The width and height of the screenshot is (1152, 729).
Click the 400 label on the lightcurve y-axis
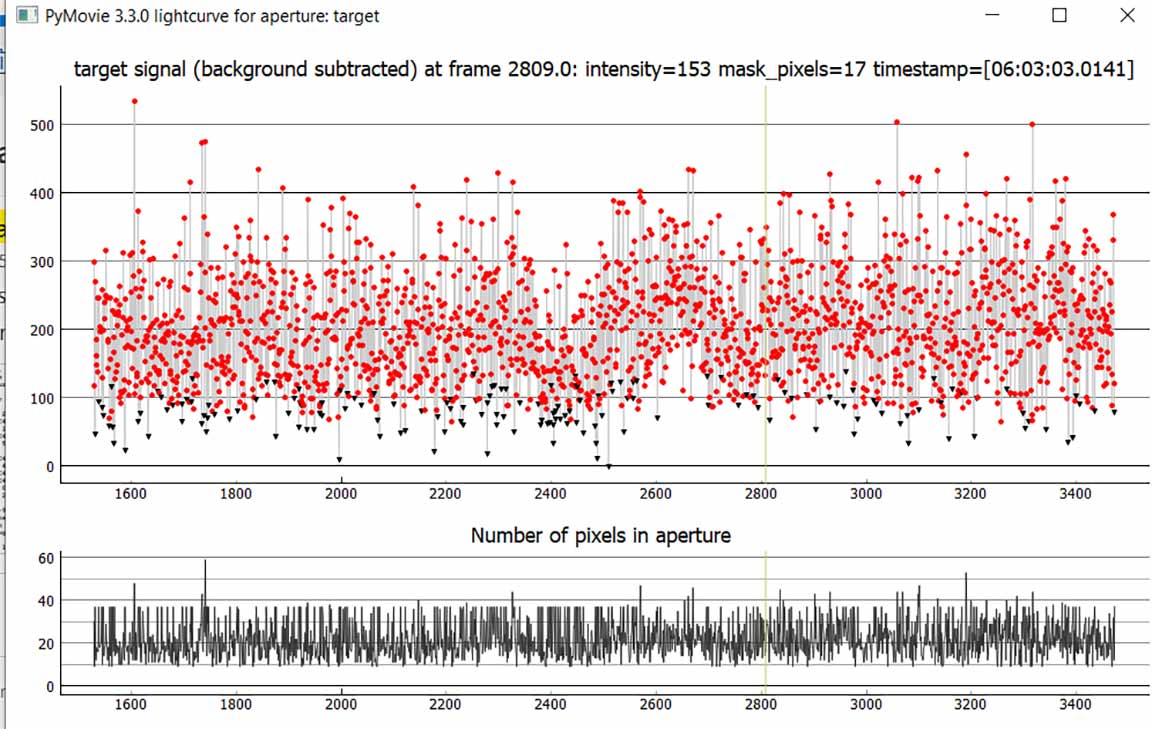pos(42,194)
